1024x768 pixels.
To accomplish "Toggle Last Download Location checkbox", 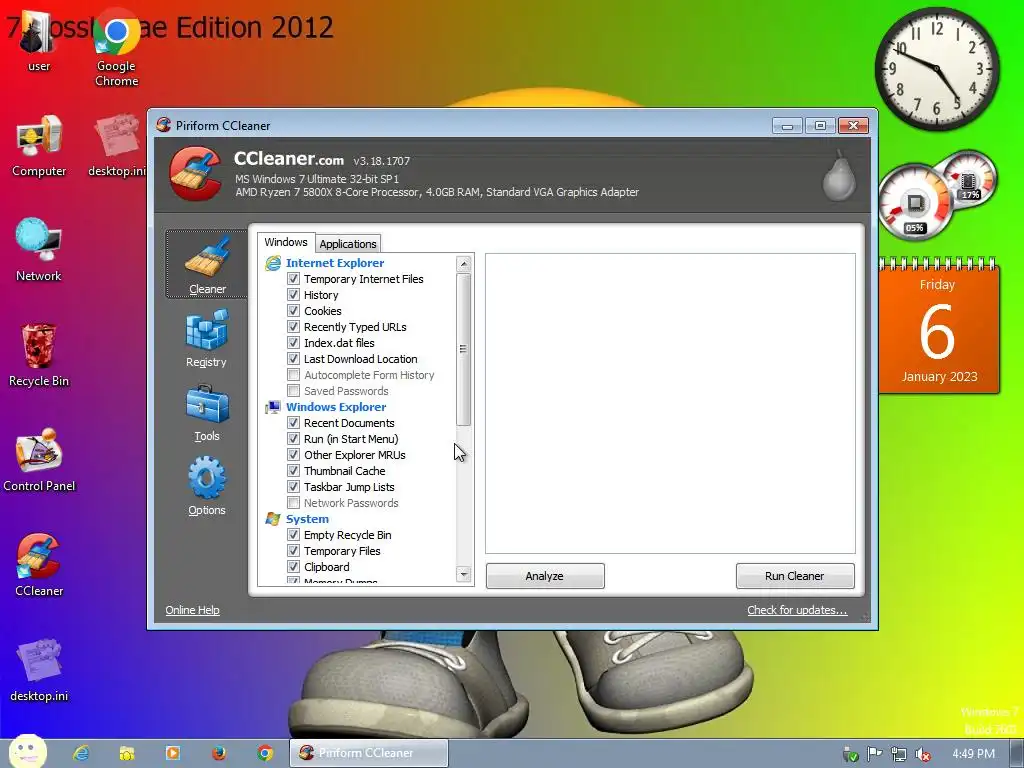I will [x=293, y=359].
